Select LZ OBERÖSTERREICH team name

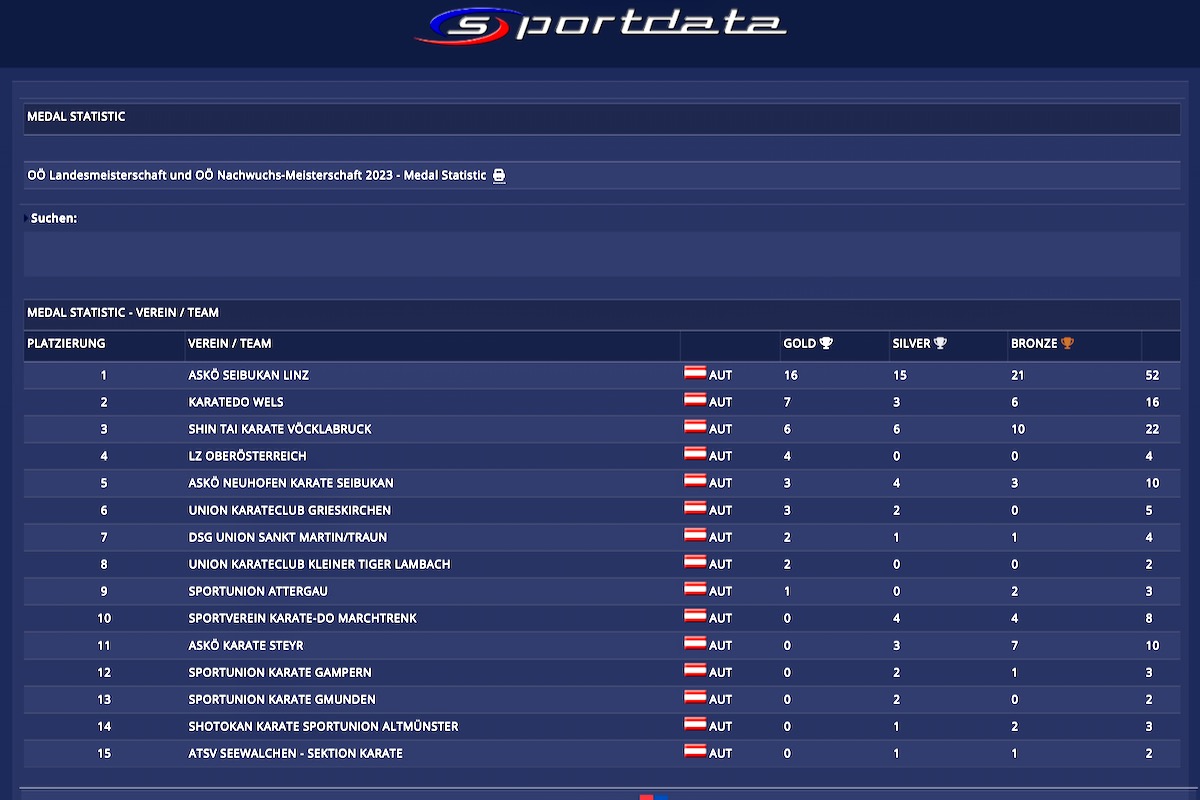247,457
